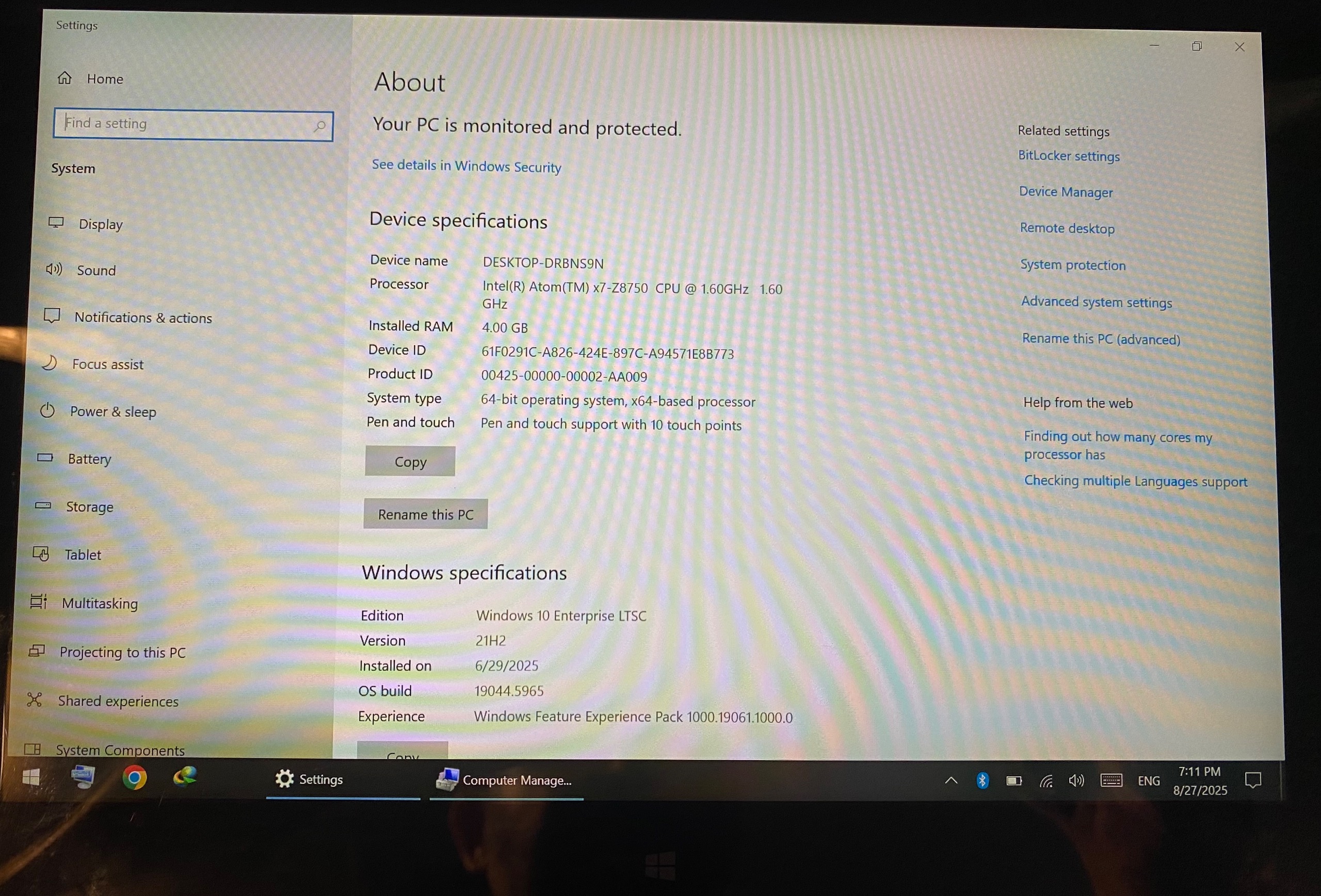Restore down the Settings window
Viewport: 1321px width, 896px height.
(1197, 46)
